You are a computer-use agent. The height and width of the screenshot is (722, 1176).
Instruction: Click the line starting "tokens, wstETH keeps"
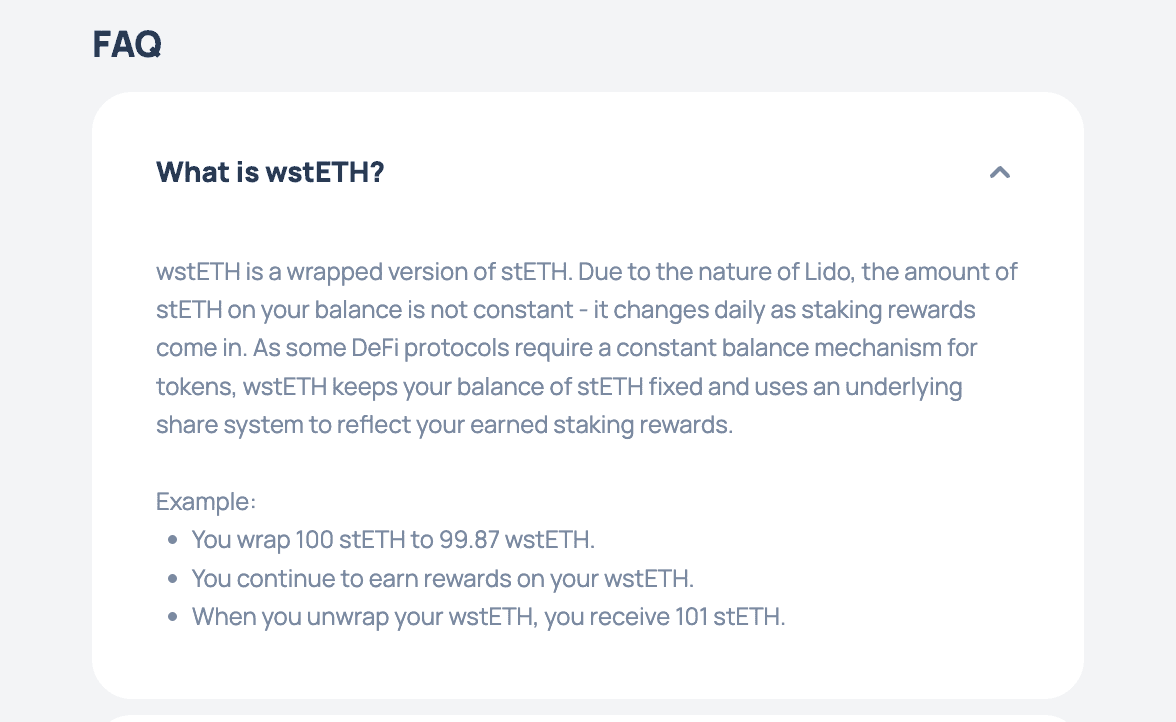[559, 386]
